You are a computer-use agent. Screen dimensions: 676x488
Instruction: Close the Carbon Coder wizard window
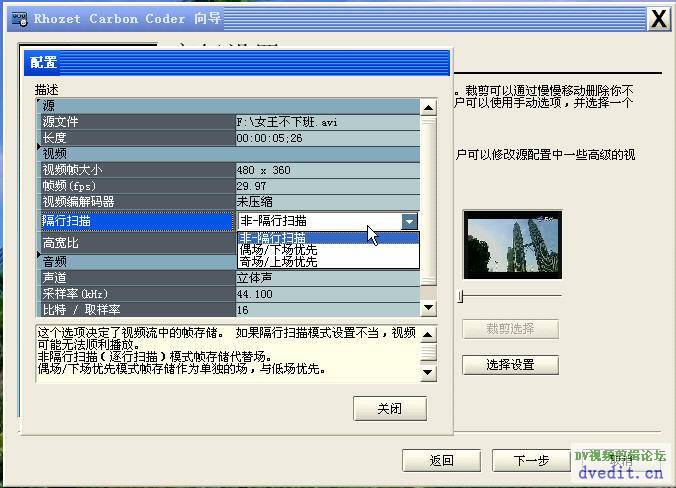pos(658,19)
